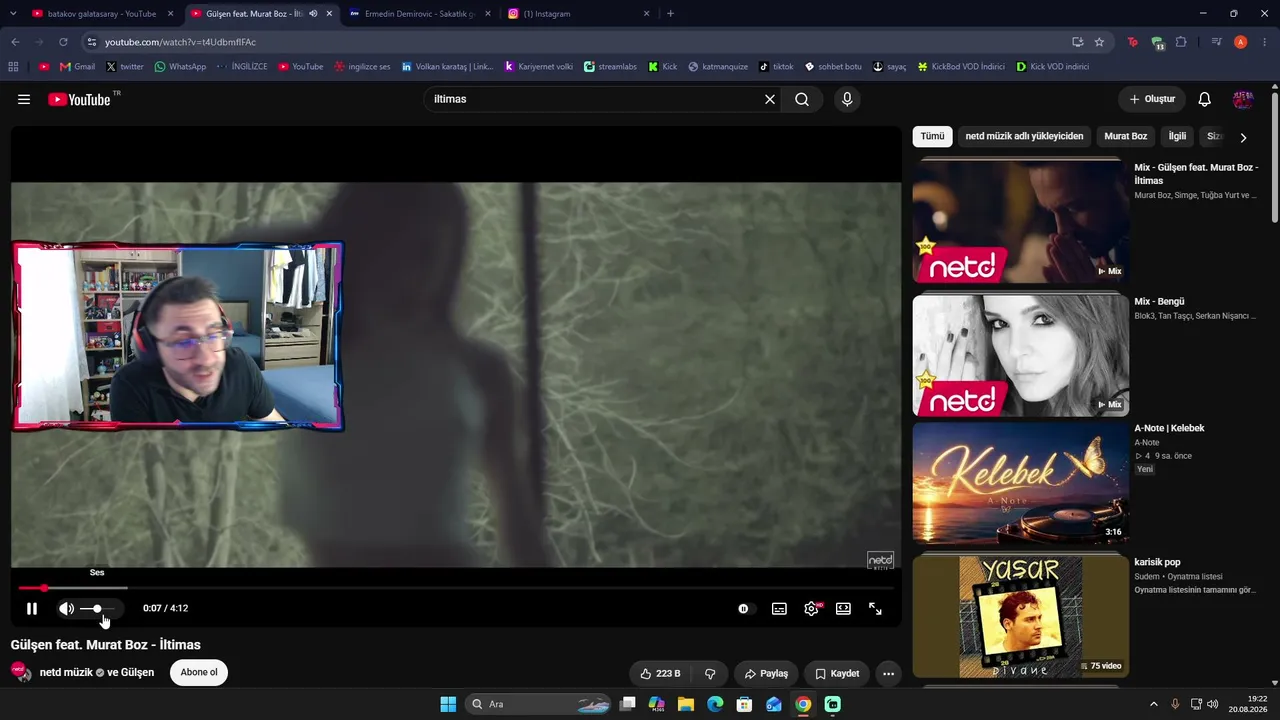Viewport: 1280px width, 720px height.
Task: Subscribe with the Abone ol button
Action: pyautogui.click(x=199, y=672)
